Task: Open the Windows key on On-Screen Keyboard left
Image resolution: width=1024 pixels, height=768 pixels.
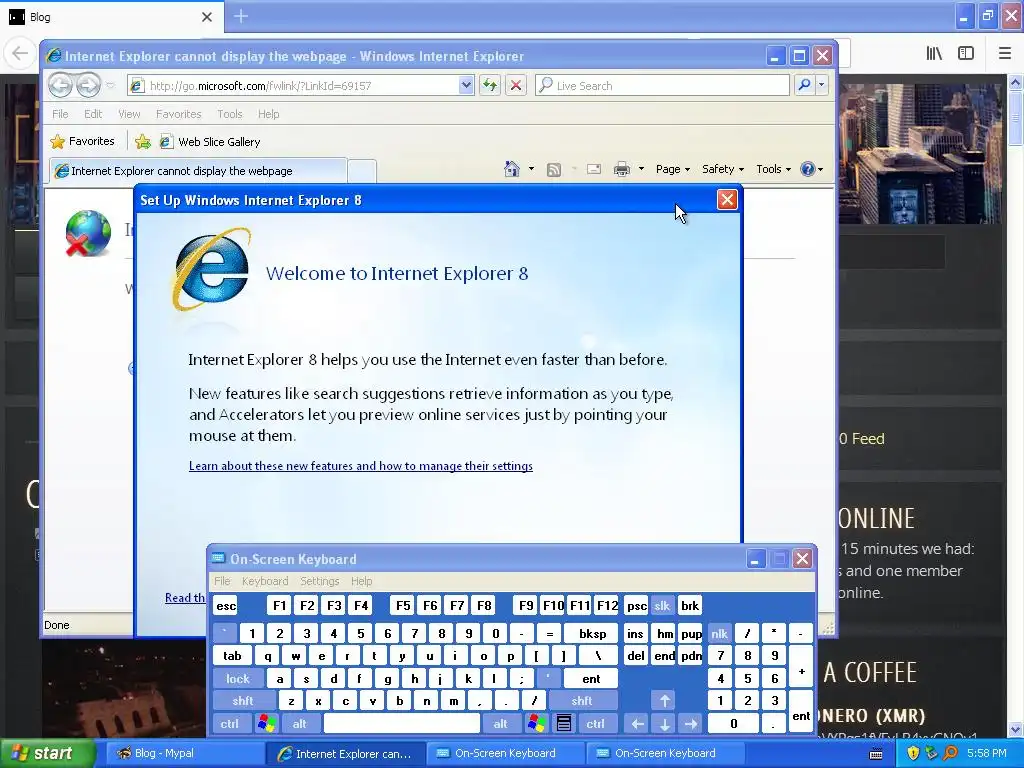Action: pyautogui.click(x=266, y=724)
